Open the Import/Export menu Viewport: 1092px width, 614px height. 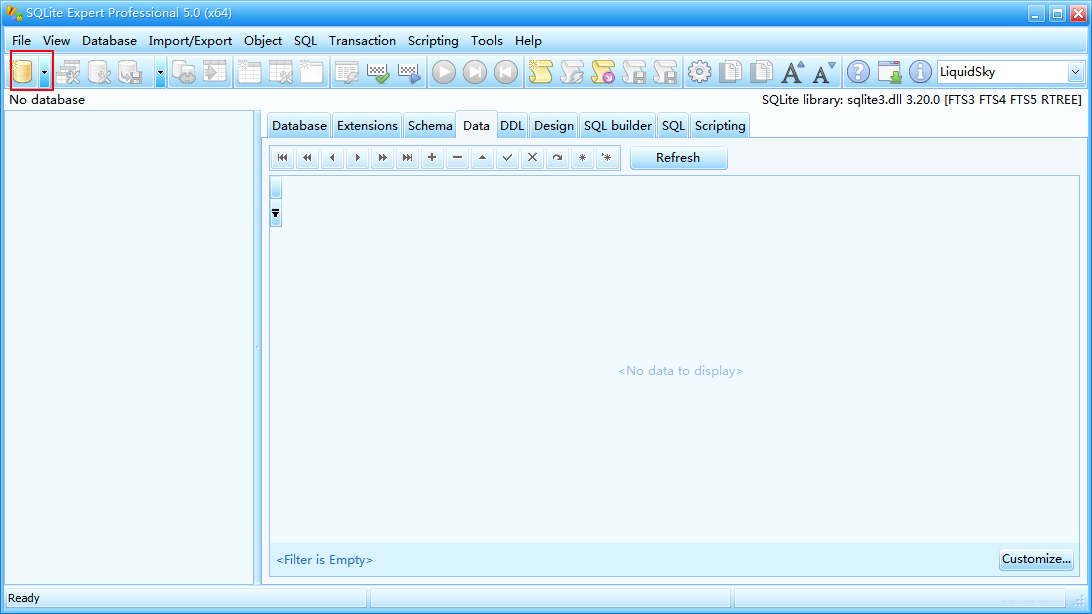click(x=190, y=41)
